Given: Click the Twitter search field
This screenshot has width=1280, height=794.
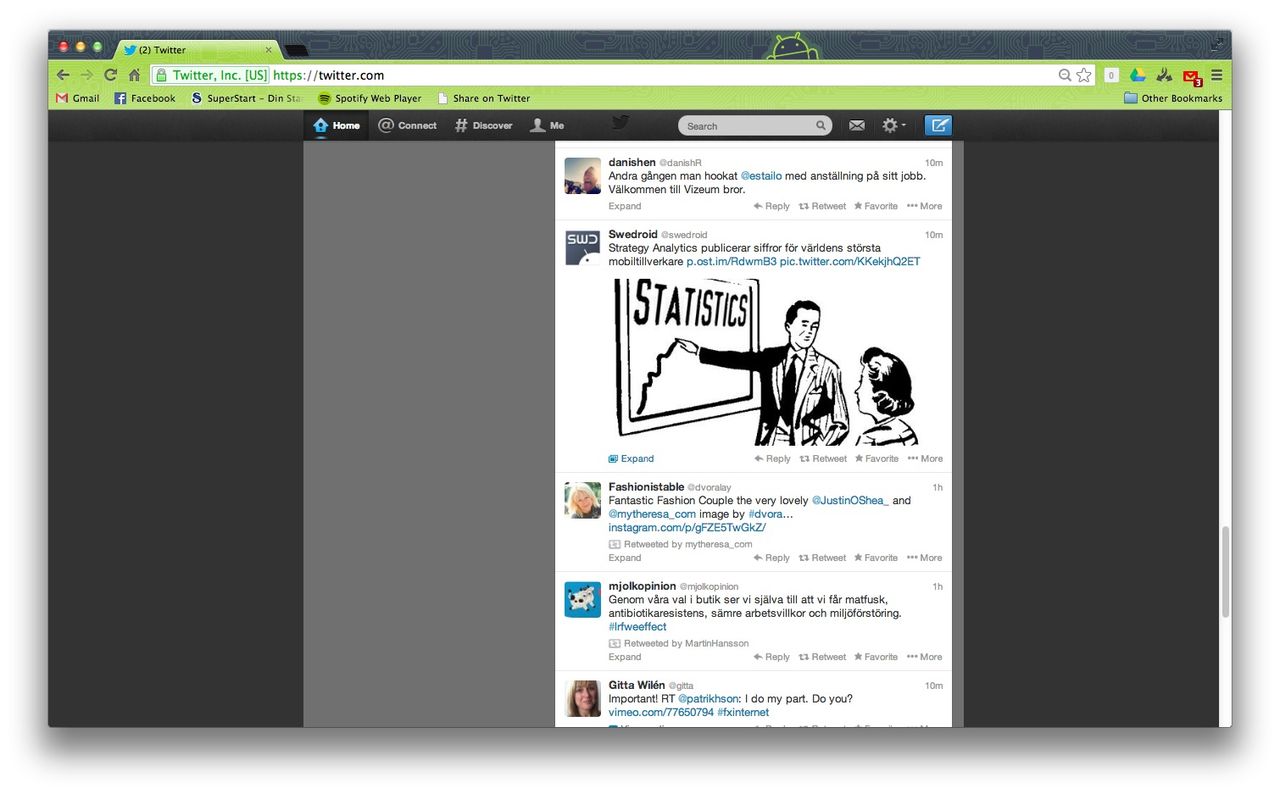Looking at the screenshot, I should pos(750,126).
